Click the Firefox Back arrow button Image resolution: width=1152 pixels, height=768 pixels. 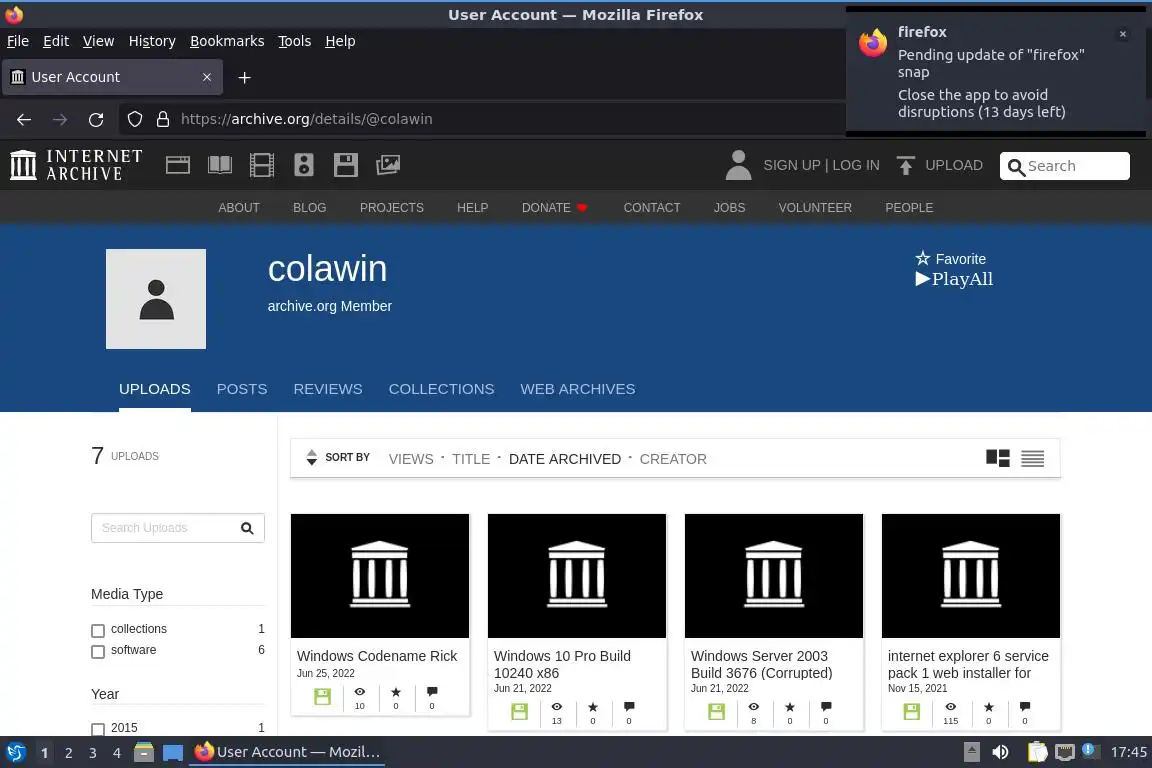coord(24,119)
